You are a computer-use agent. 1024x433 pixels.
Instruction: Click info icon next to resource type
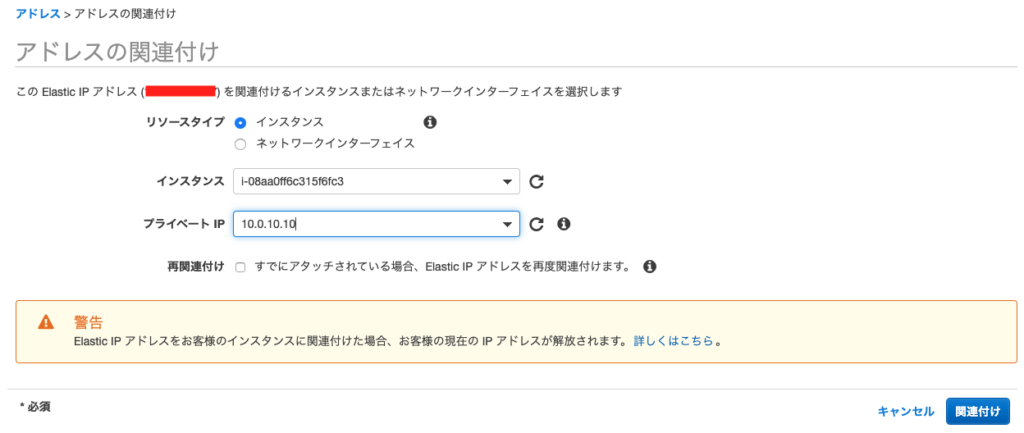(x=430, y=122)
